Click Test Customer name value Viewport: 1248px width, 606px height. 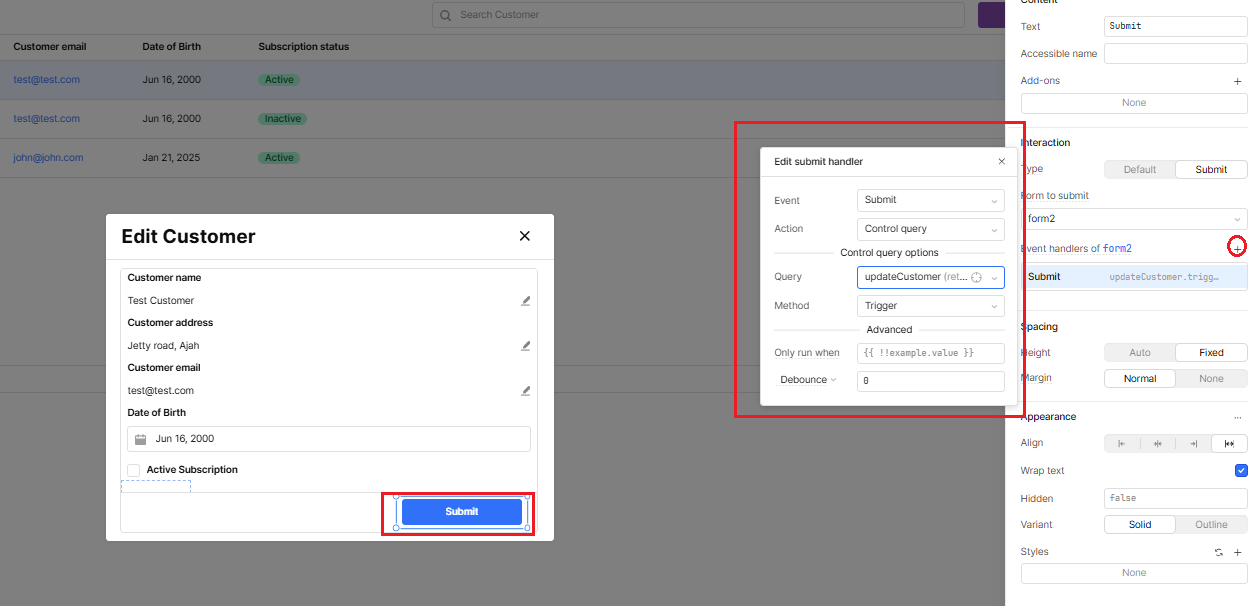click(161, 300)
